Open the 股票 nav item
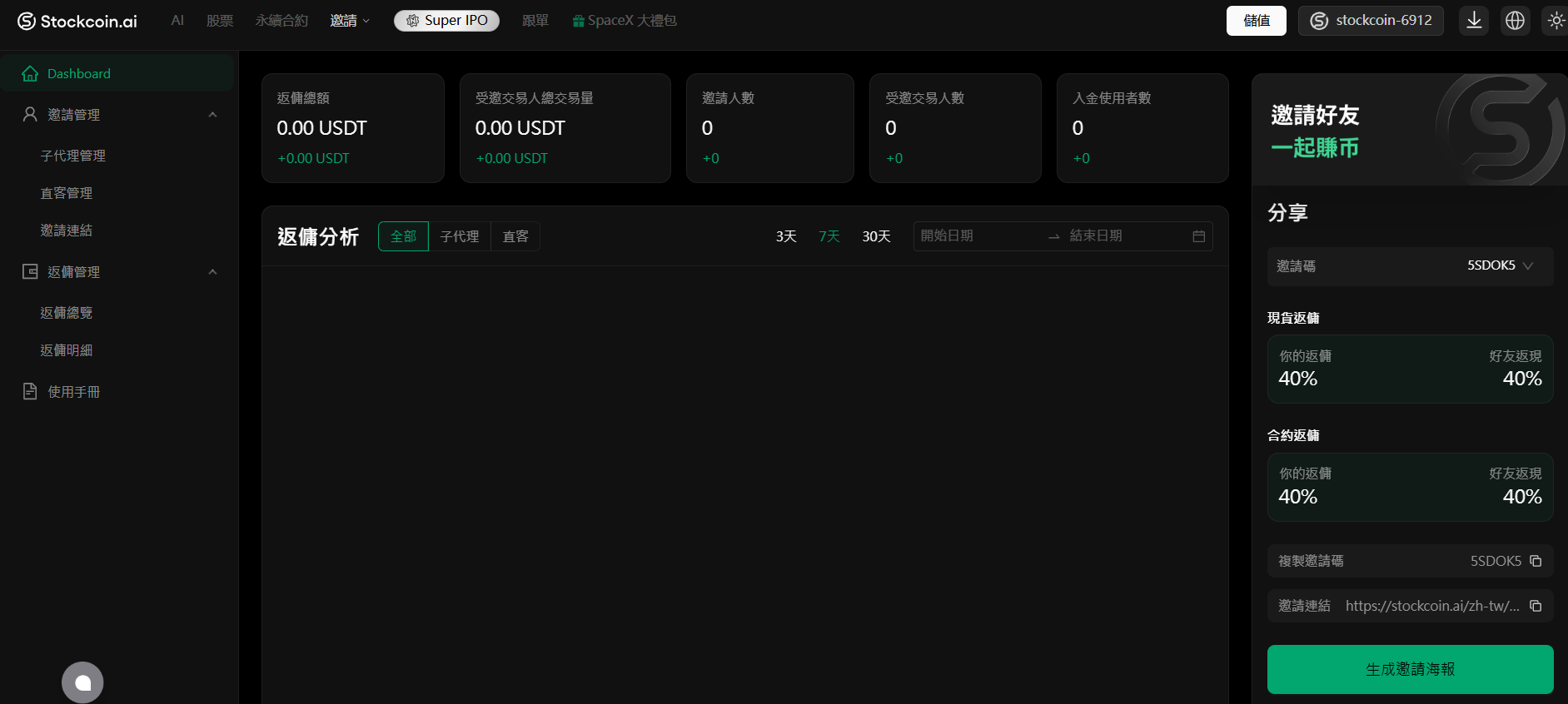This screenshot has height=704, width=1568. click(220, 21)
